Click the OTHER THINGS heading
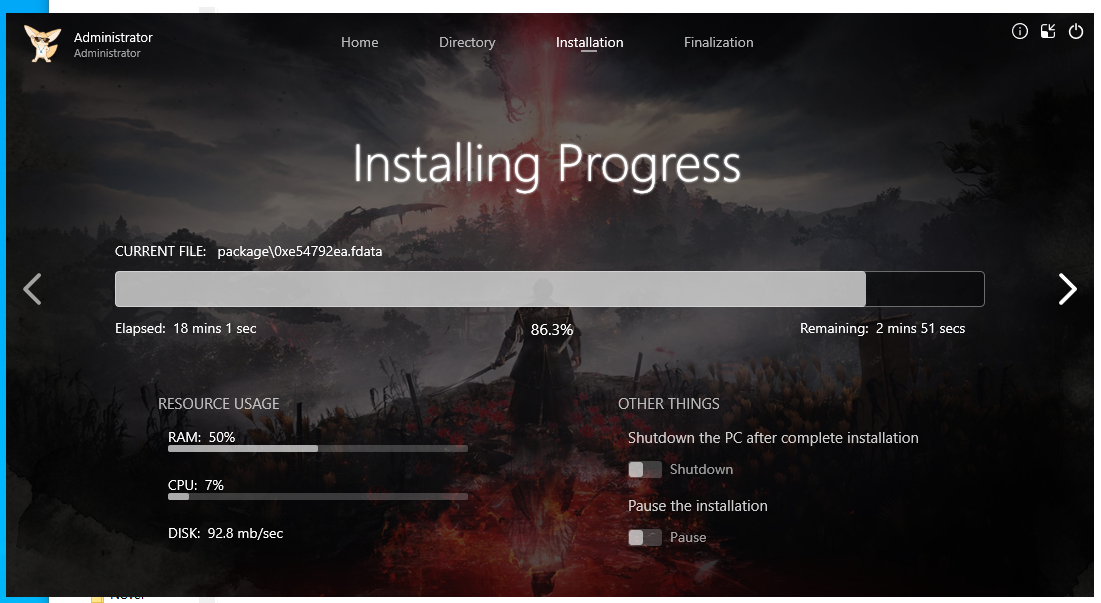Screen dimensions: 1101x603 (x=668, y=404)
